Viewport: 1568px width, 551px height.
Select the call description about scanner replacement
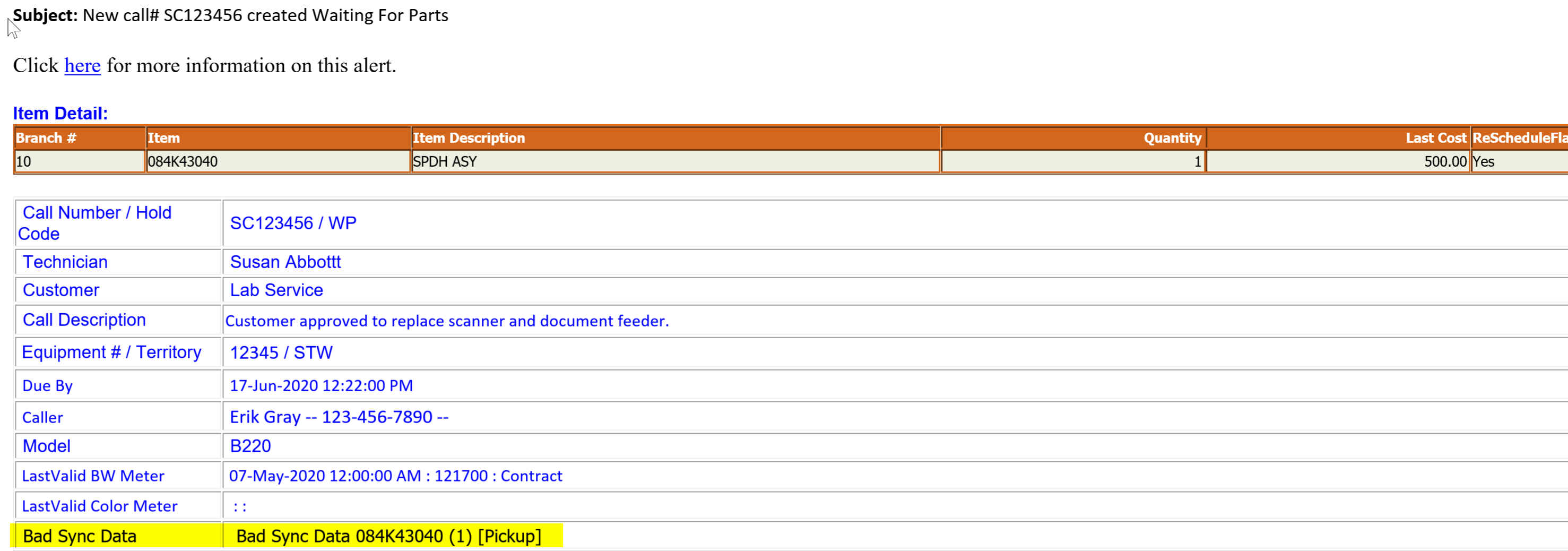pos(447,321)
